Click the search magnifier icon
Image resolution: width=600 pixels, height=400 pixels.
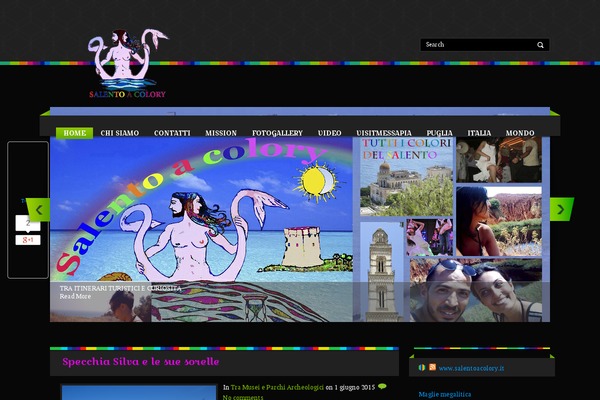click(x=540, y=45)
